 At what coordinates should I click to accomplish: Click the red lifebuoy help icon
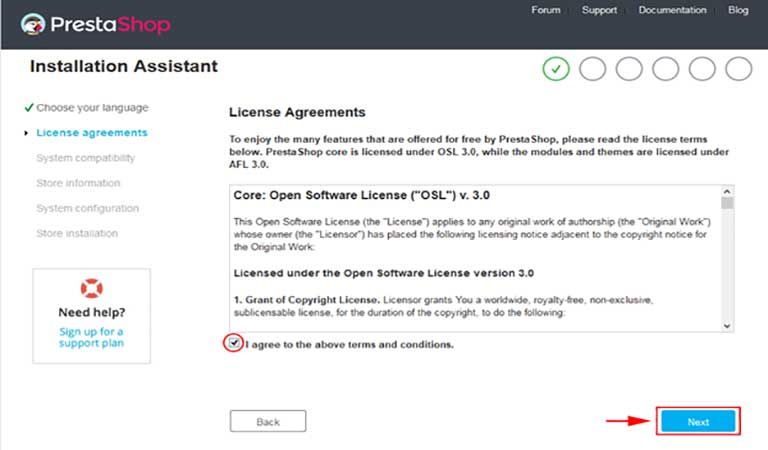tap(92, 288)
